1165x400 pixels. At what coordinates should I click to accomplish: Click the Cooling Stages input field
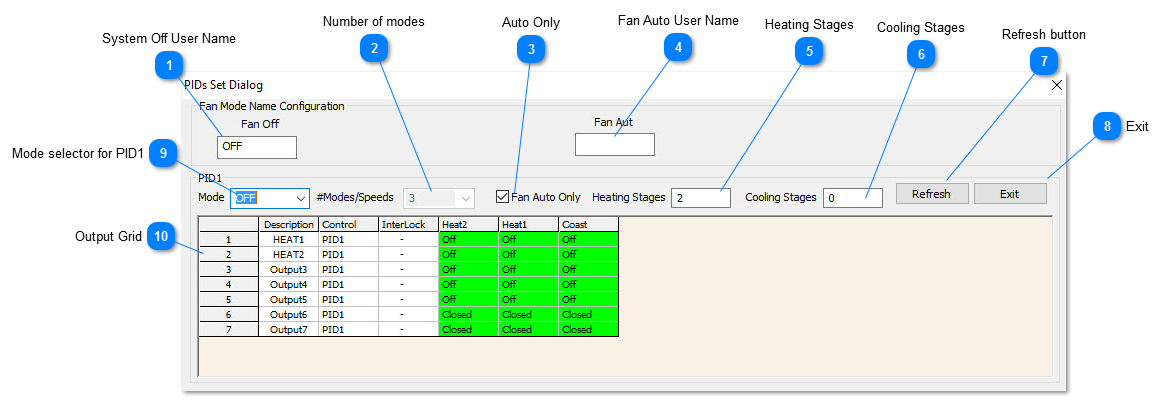(852, 198)
